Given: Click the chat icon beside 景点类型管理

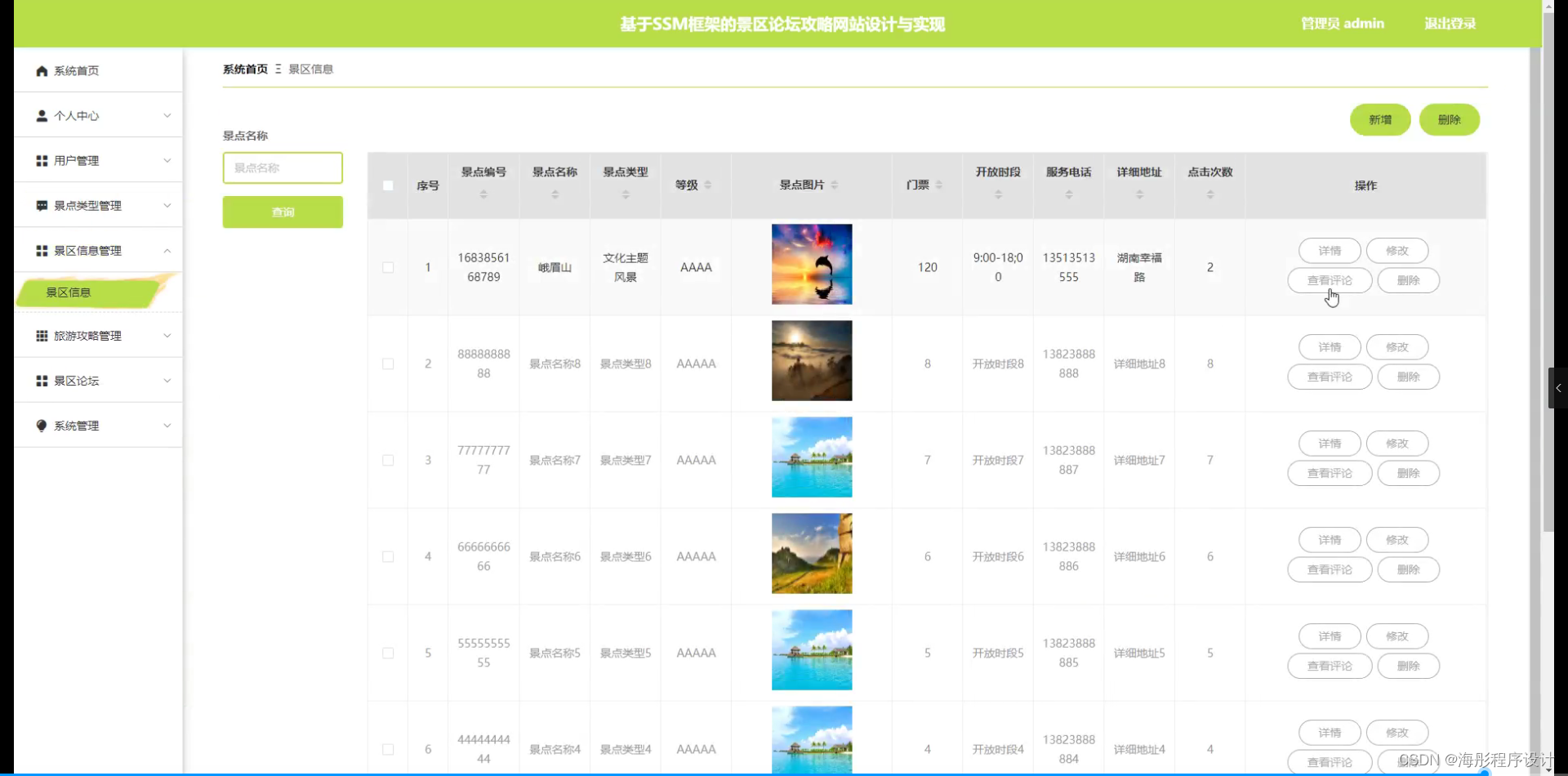Looking at the screenshot, I should coord(42,206).
